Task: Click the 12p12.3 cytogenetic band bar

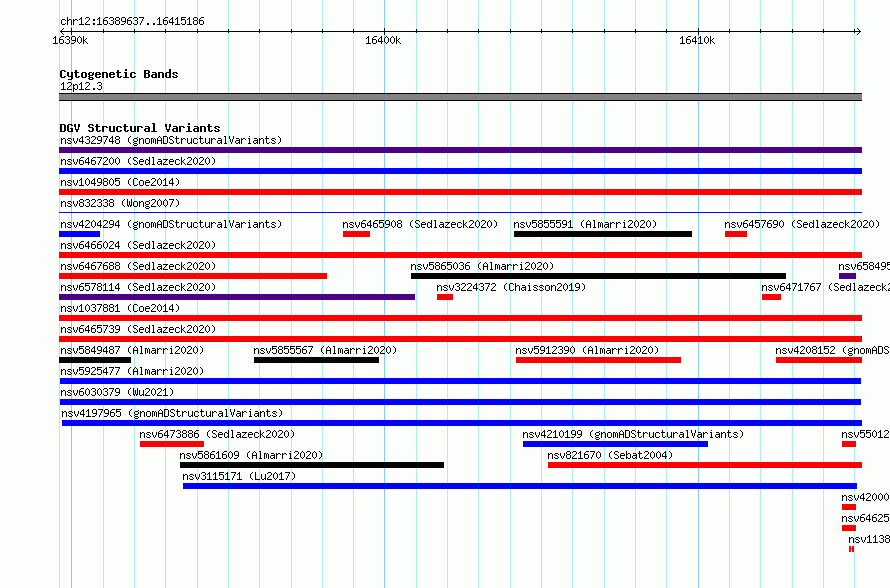Action: 460,97
